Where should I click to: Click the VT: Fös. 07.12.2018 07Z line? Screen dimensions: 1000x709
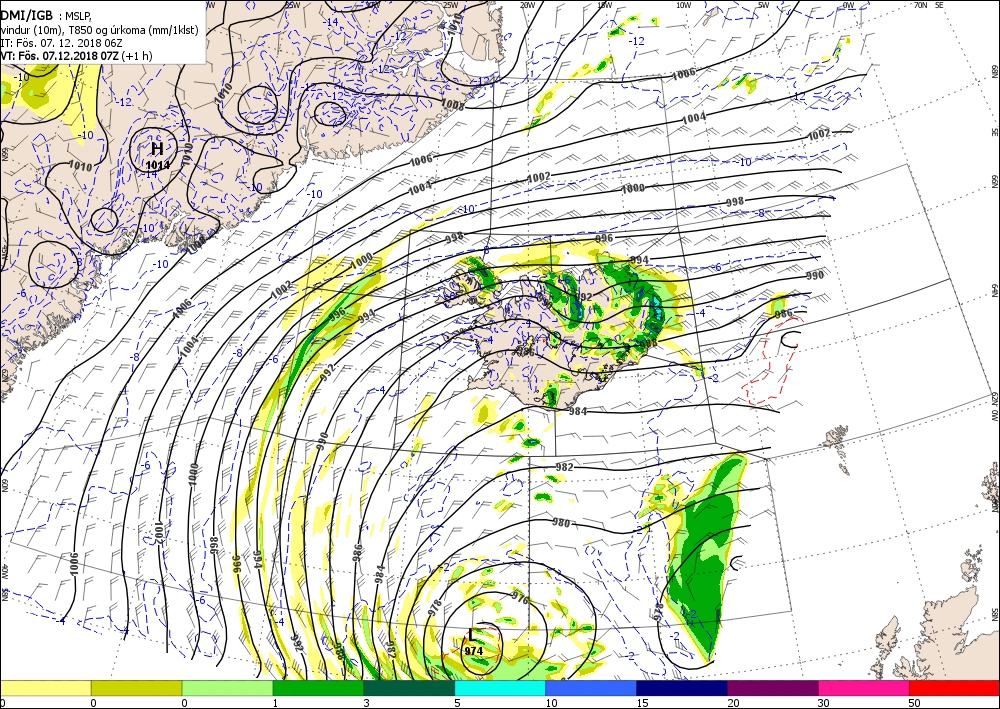[x=77, y=55]
